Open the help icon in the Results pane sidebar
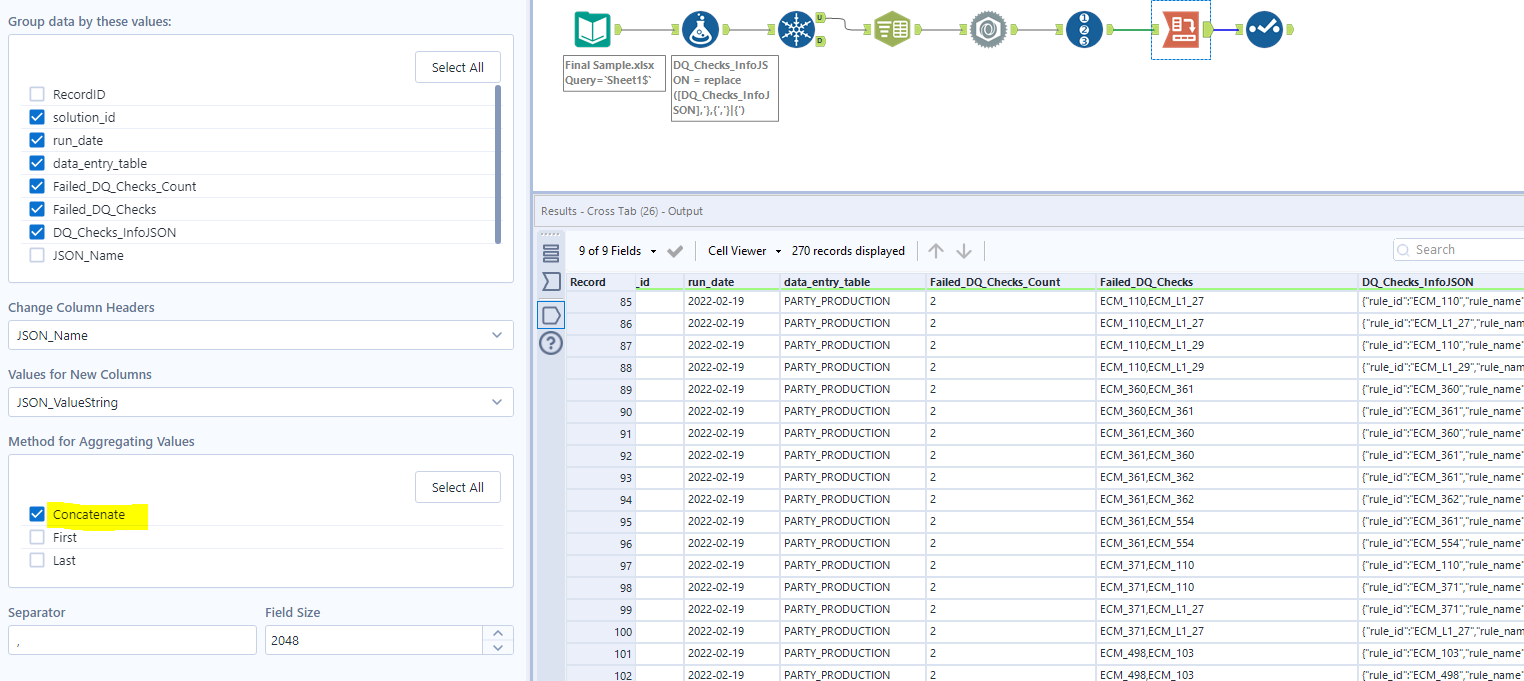 [x=551, y=343]
